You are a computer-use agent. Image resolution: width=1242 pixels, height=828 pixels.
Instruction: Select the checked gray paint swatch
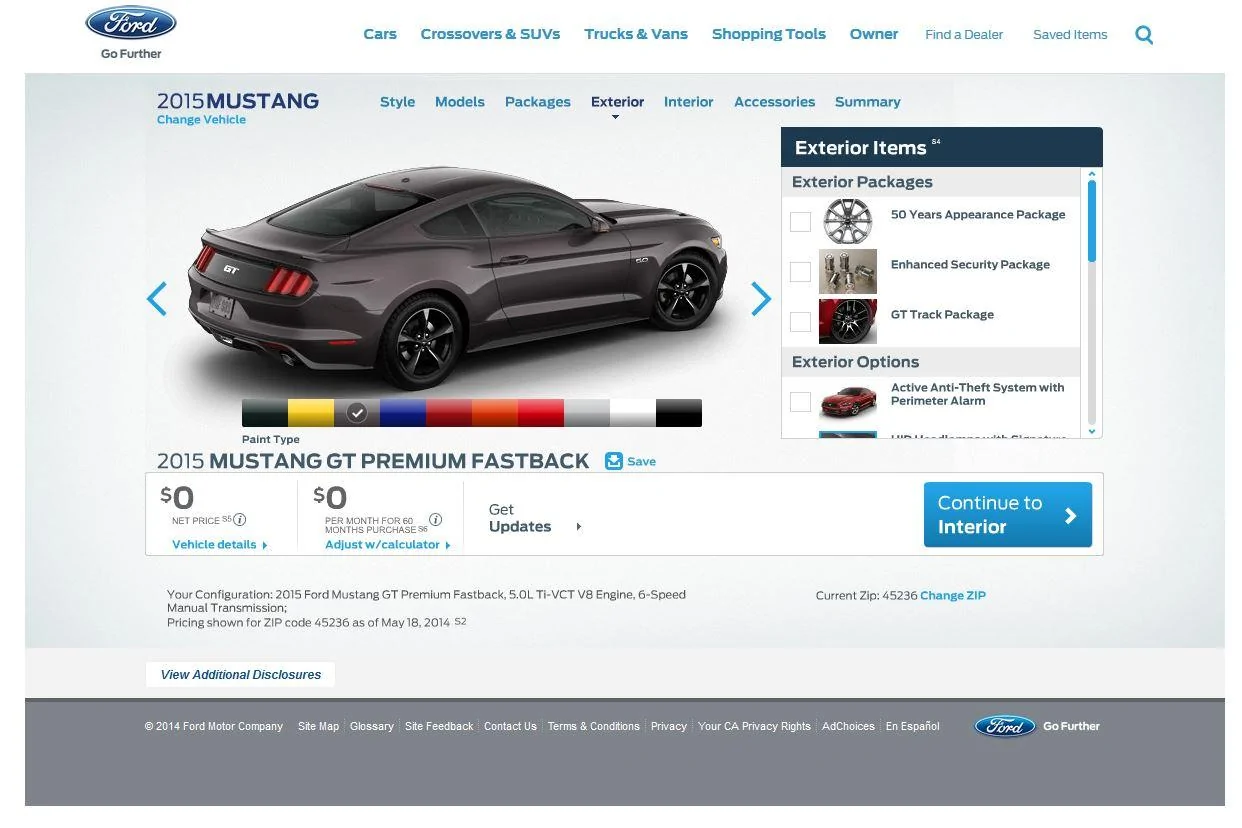pos(357,413)
